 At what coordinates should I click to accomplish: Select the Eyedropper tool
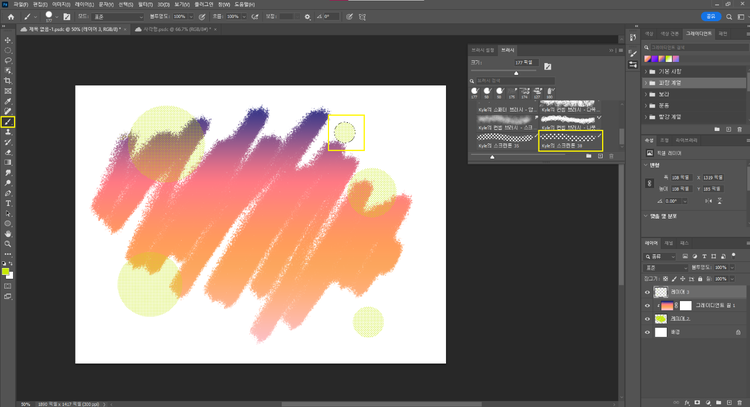point(8,101)
